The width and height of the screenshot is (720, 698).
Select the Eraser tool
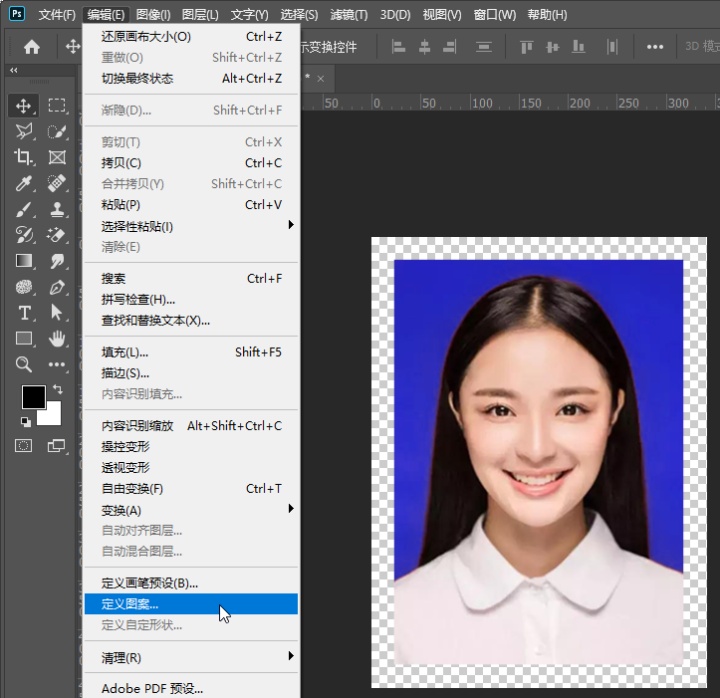(x=57, y=235)
